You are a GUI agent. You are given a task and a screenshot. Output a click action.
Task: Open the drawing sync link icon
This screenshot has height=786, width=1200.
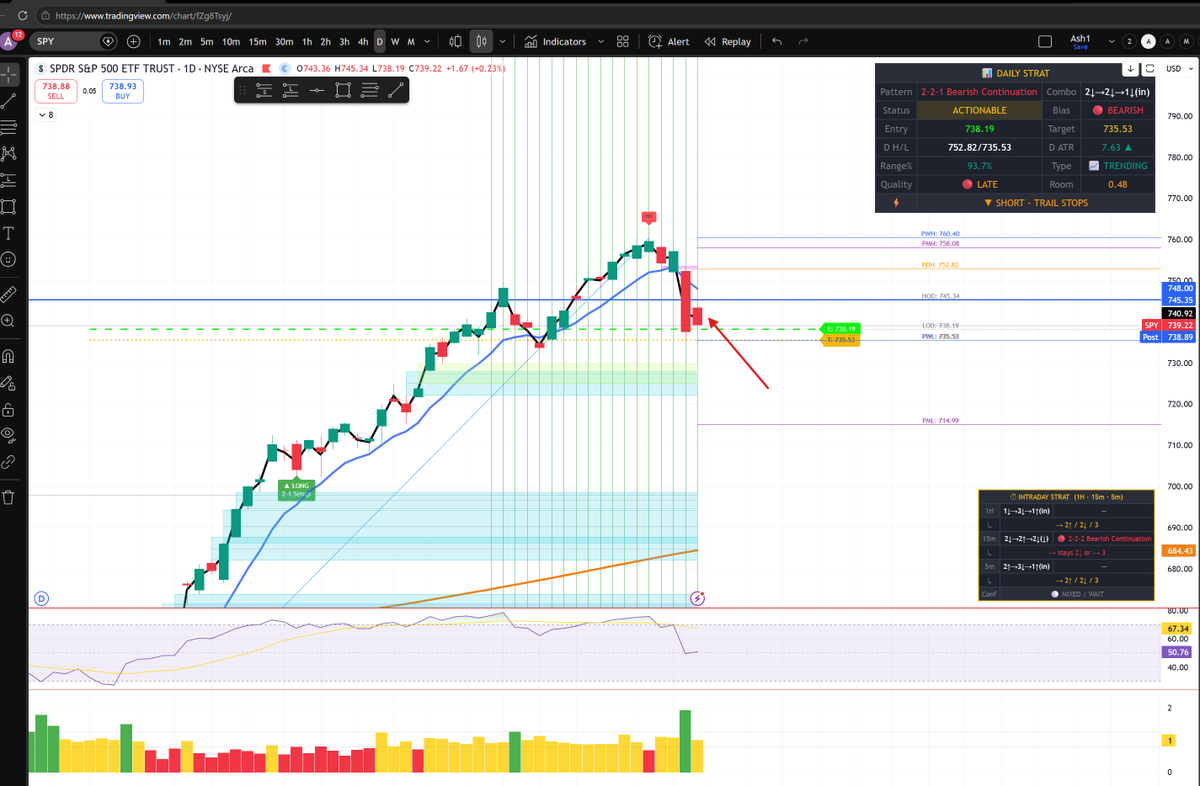(9, 462)
